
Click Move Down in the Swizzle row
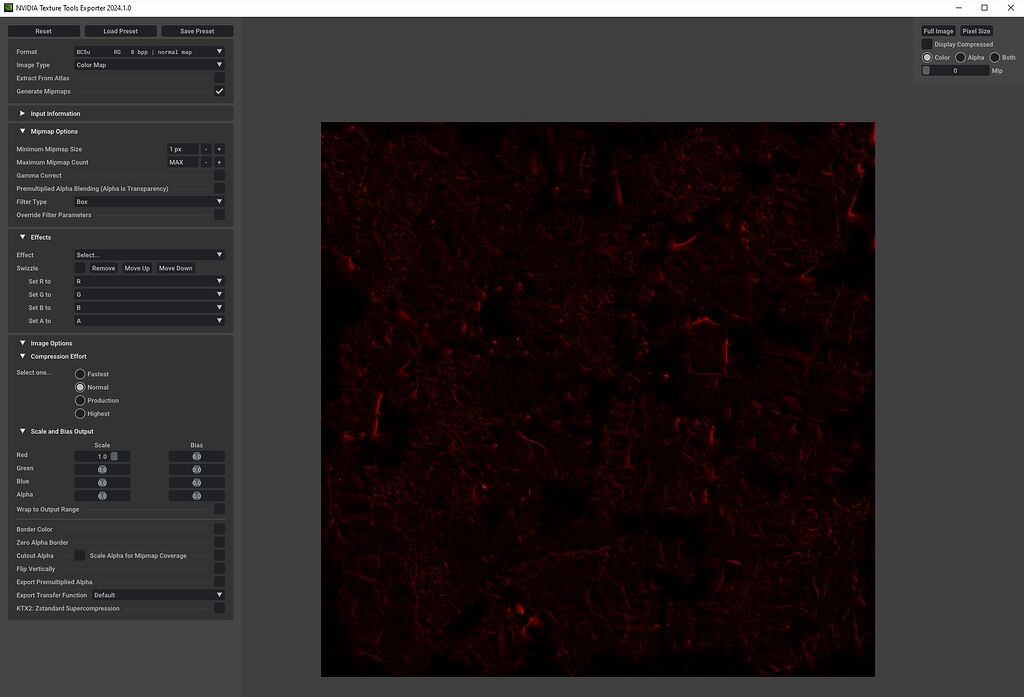(175, 267)
